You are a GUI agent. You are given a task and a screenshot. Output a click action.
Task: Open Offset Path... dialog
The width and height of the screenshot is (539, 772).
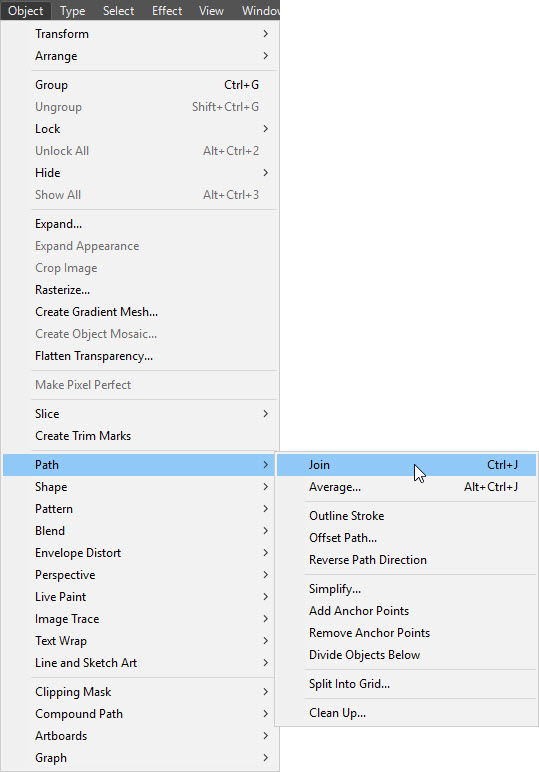click(x=406, y=538)
